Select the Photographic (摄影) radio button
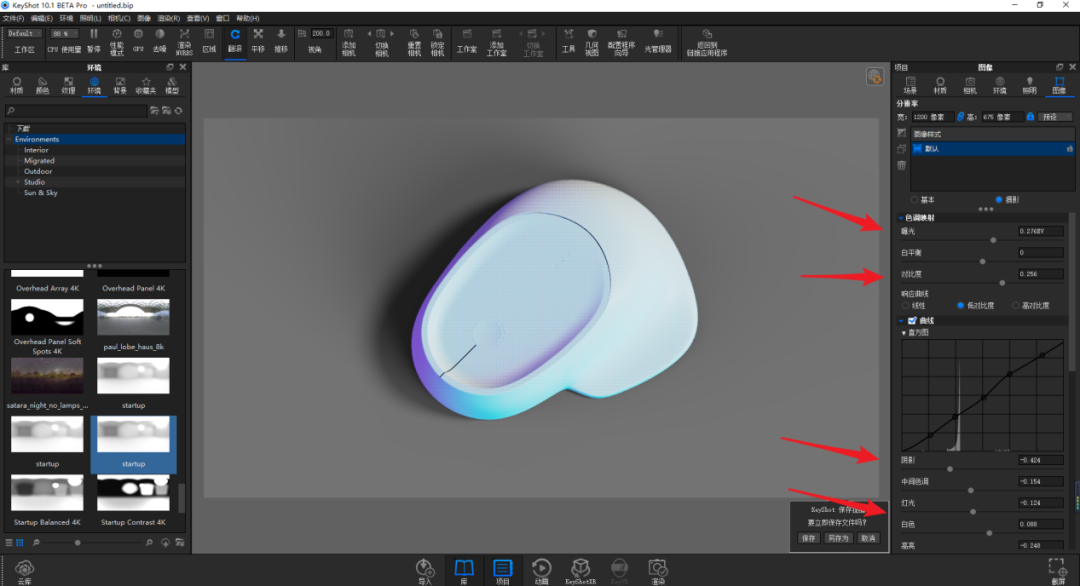The height and width of the screenshot is (586, 1080). click(999, 200)
